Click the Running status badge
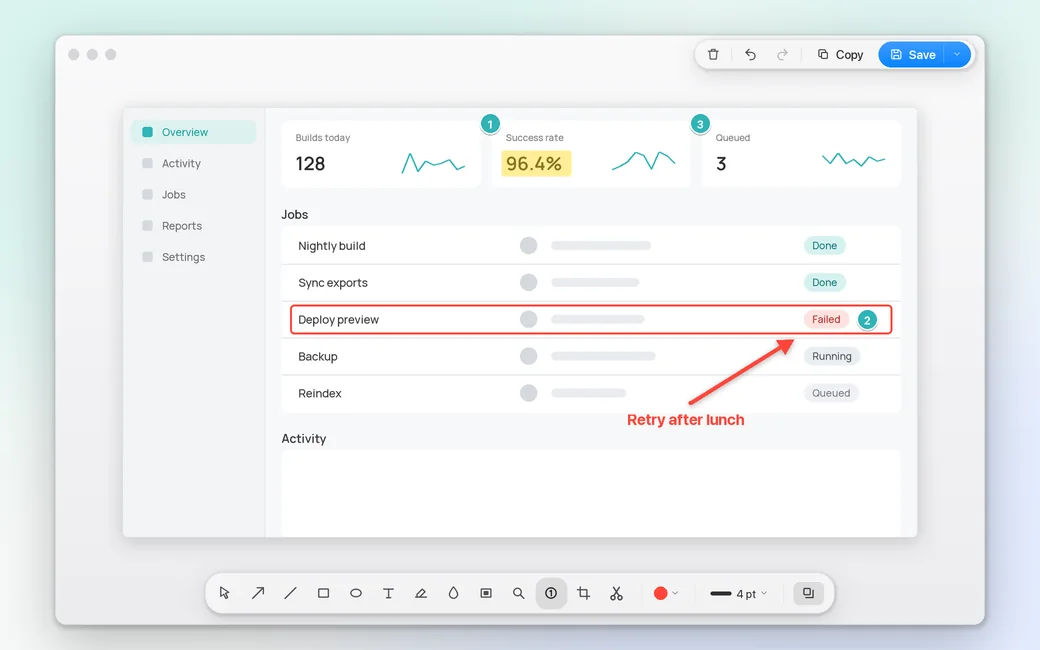 [832, 356]
